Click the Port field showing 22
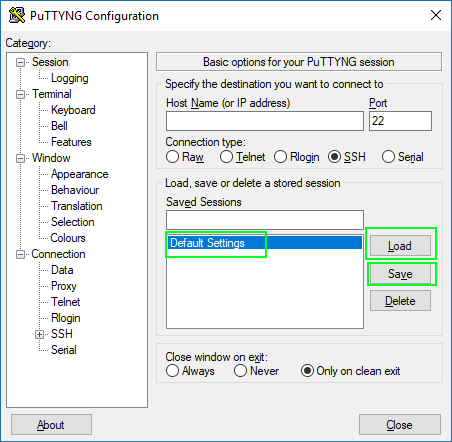Image resolution: width=452 pixels, height=442 pixels. pos(400,121)
